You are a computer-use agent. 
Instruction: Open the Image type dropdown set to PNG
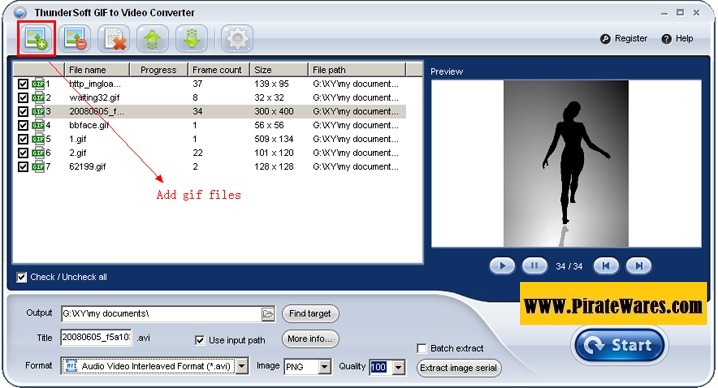point(325,366)
